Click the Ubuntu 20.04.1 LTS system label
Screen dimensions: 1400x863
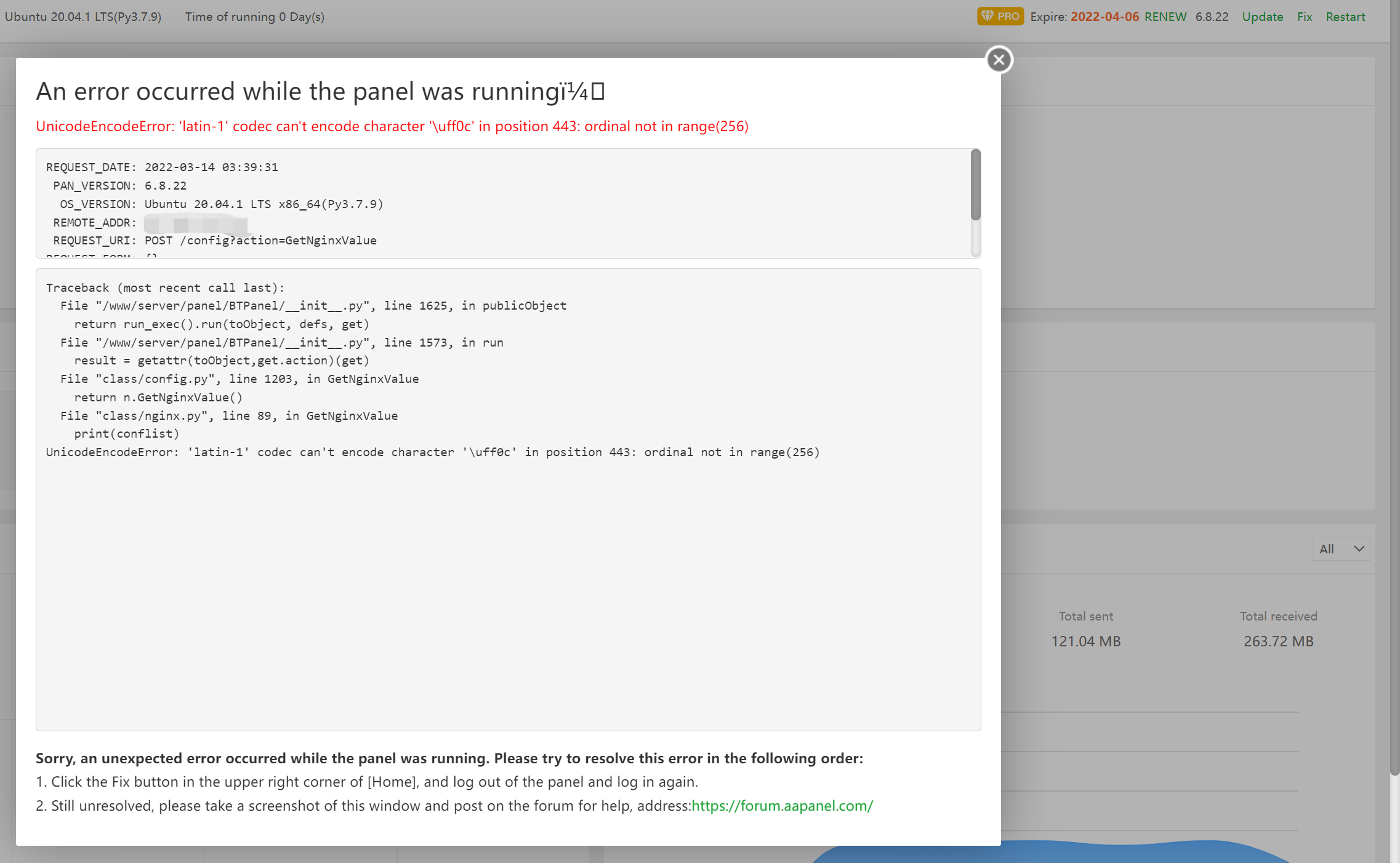coord(83,17)
